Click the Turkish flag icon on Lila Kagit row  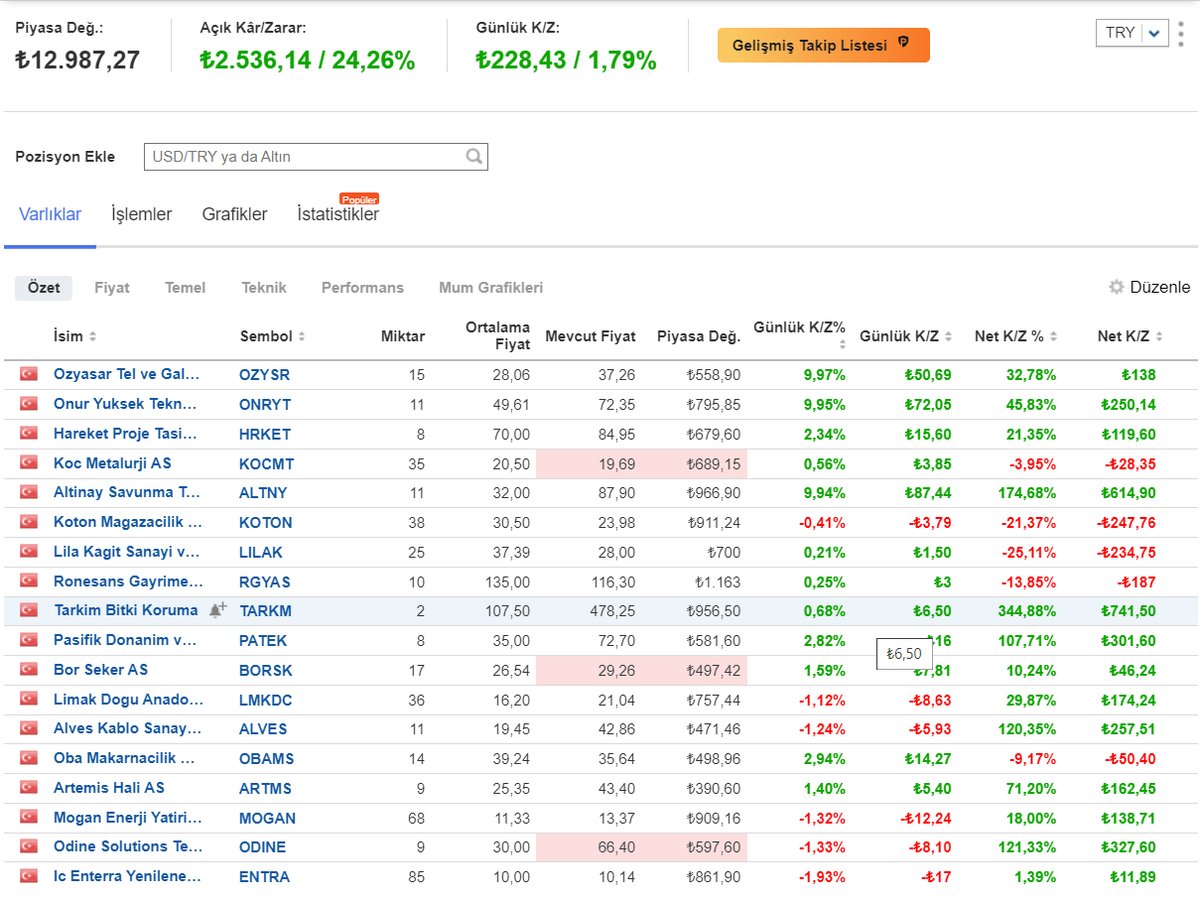(x=29, y=551)
